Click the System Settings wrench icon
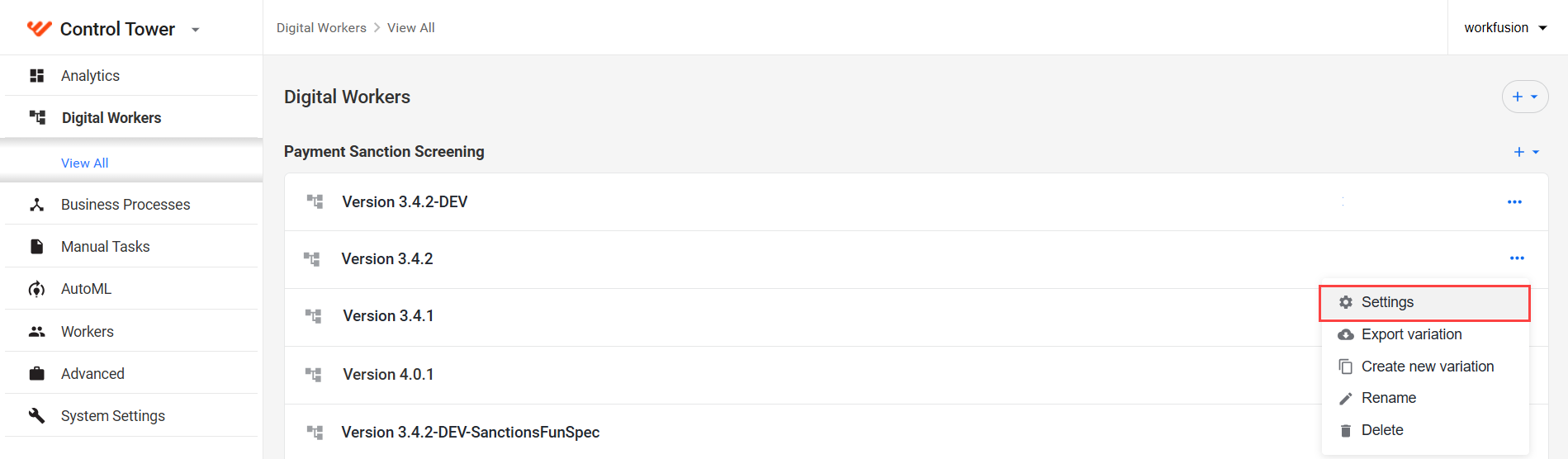This screenshot has width=1568, height=459. pos(36,416)
